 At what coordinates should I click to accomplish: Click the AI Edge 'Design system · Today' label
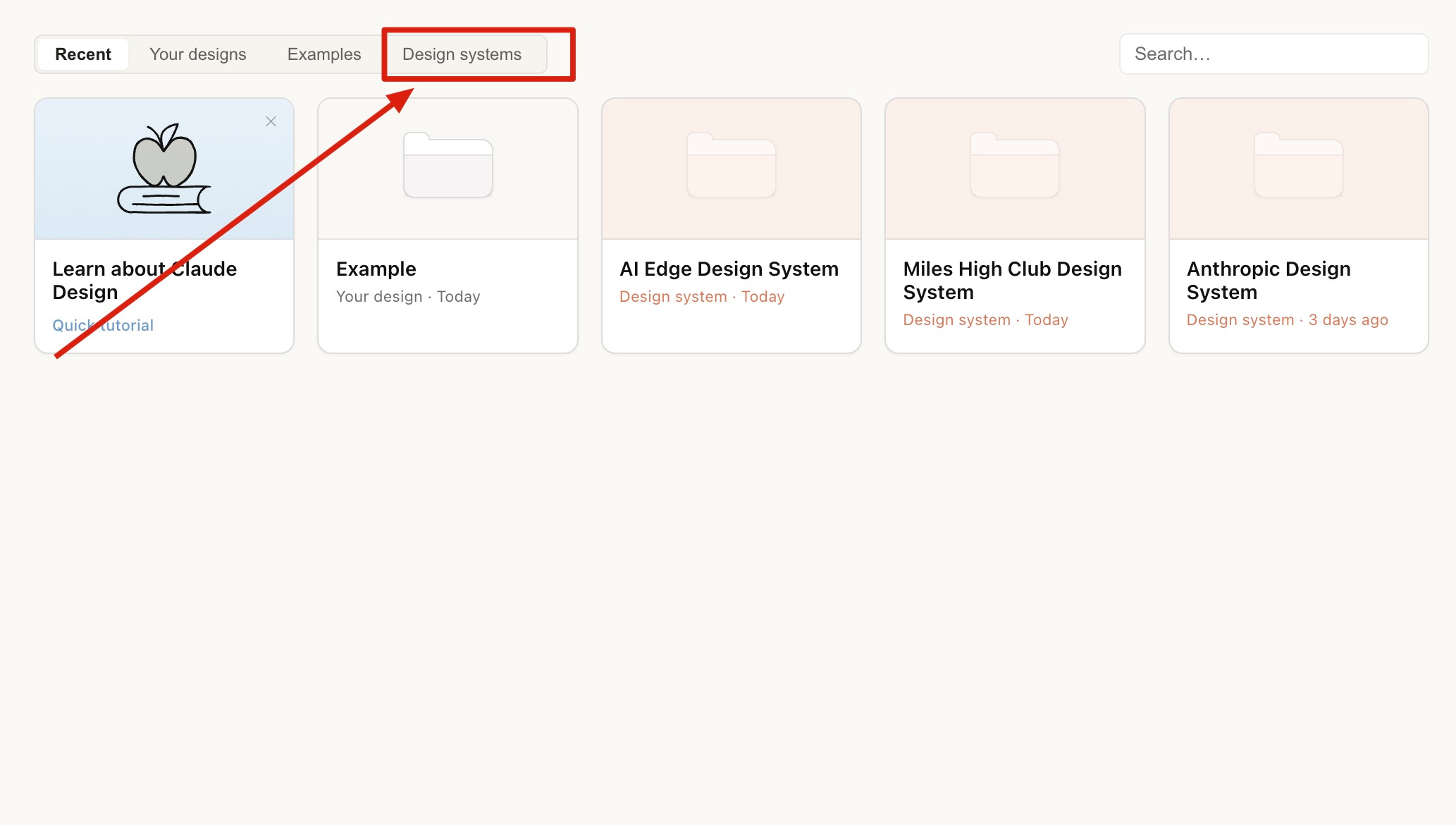point(701,296)
